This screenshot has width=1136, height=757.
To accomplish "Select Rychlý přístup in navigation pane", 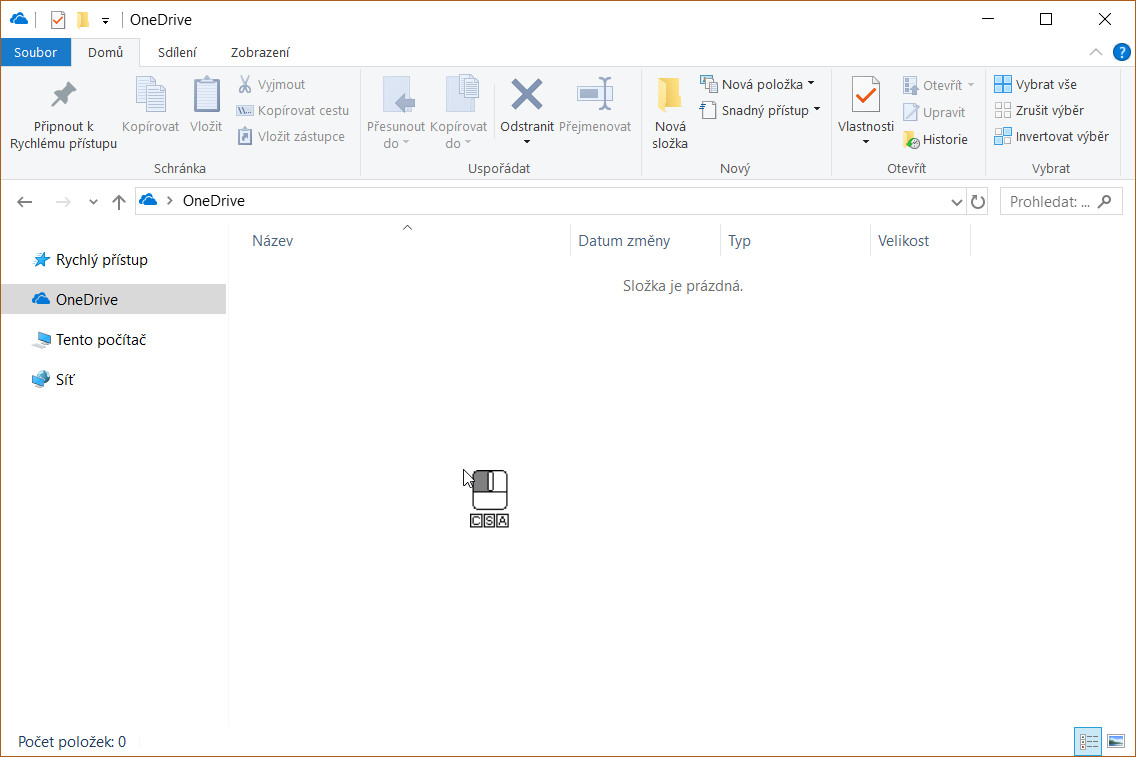I will pyautogui.click(x=91, y=259).
